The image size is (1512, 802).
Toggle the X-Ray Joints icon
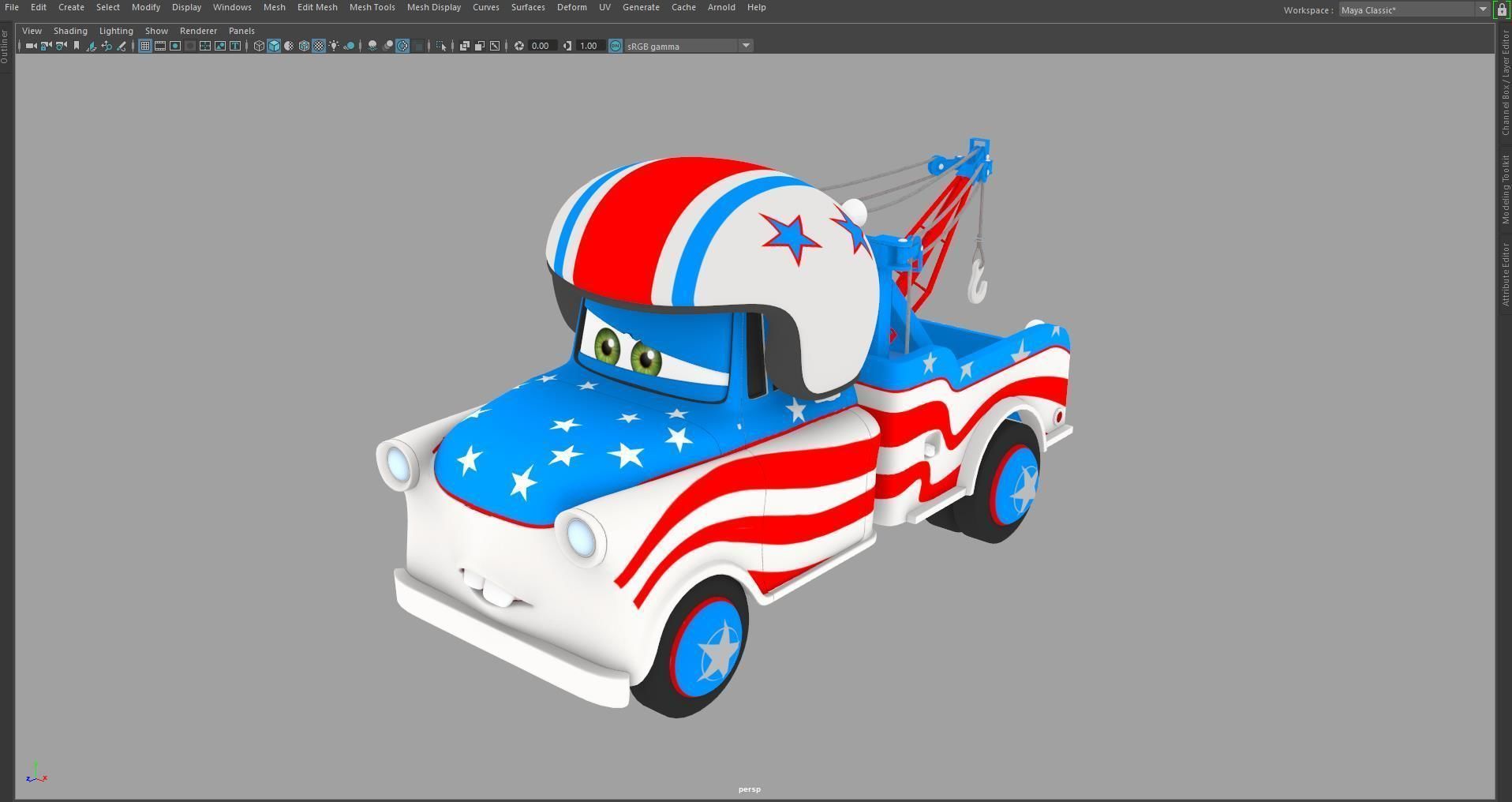(x=495, y=46)
